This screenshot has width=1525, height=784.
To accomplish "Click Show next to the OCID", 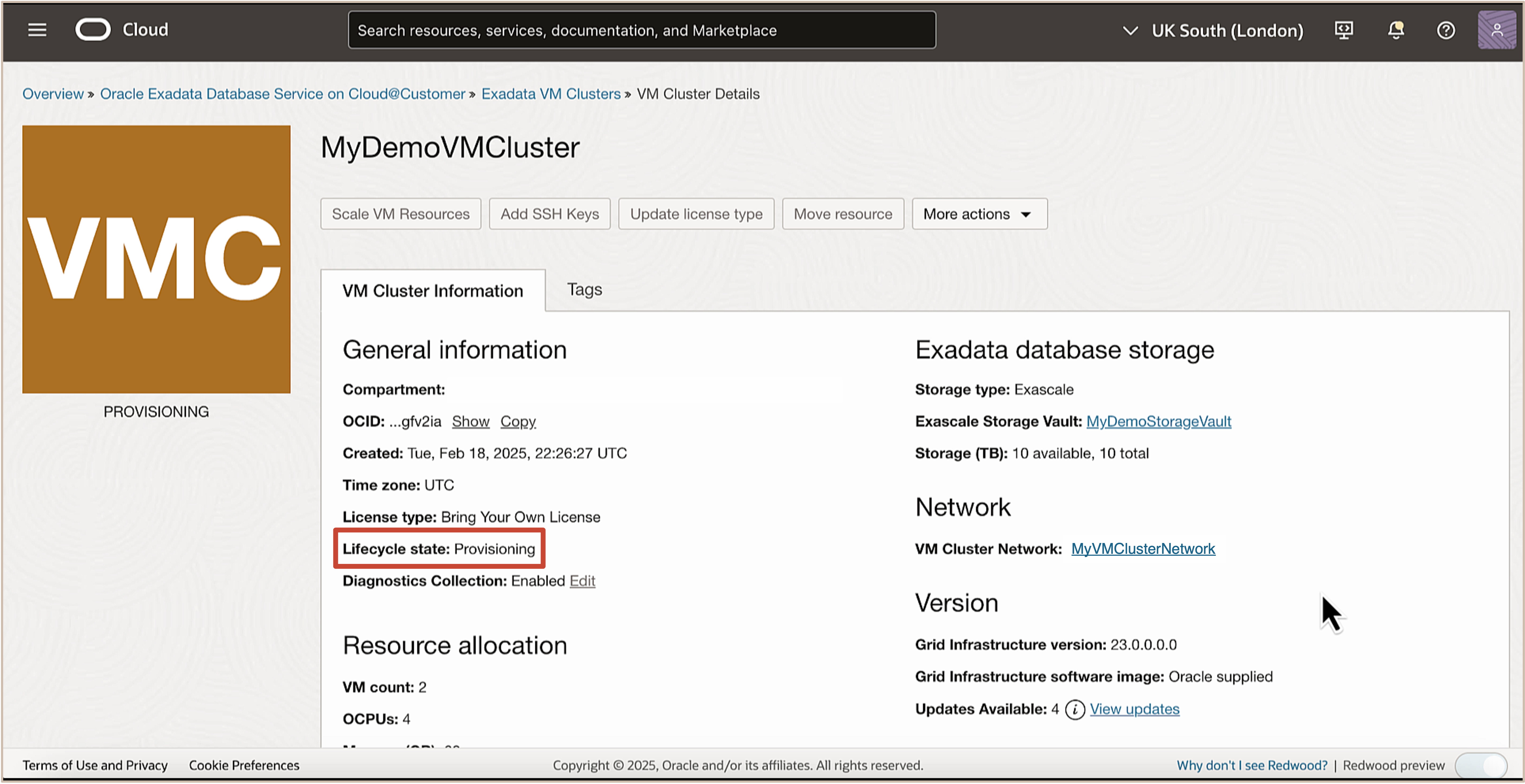I will coord(471,421).
